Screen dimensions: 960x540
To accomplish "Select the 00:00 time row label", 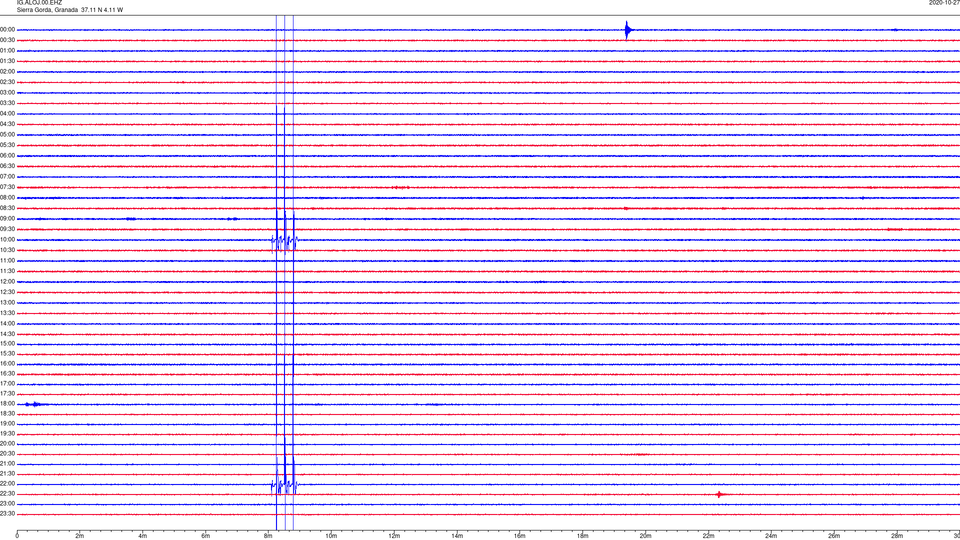I will click(8, 29).
